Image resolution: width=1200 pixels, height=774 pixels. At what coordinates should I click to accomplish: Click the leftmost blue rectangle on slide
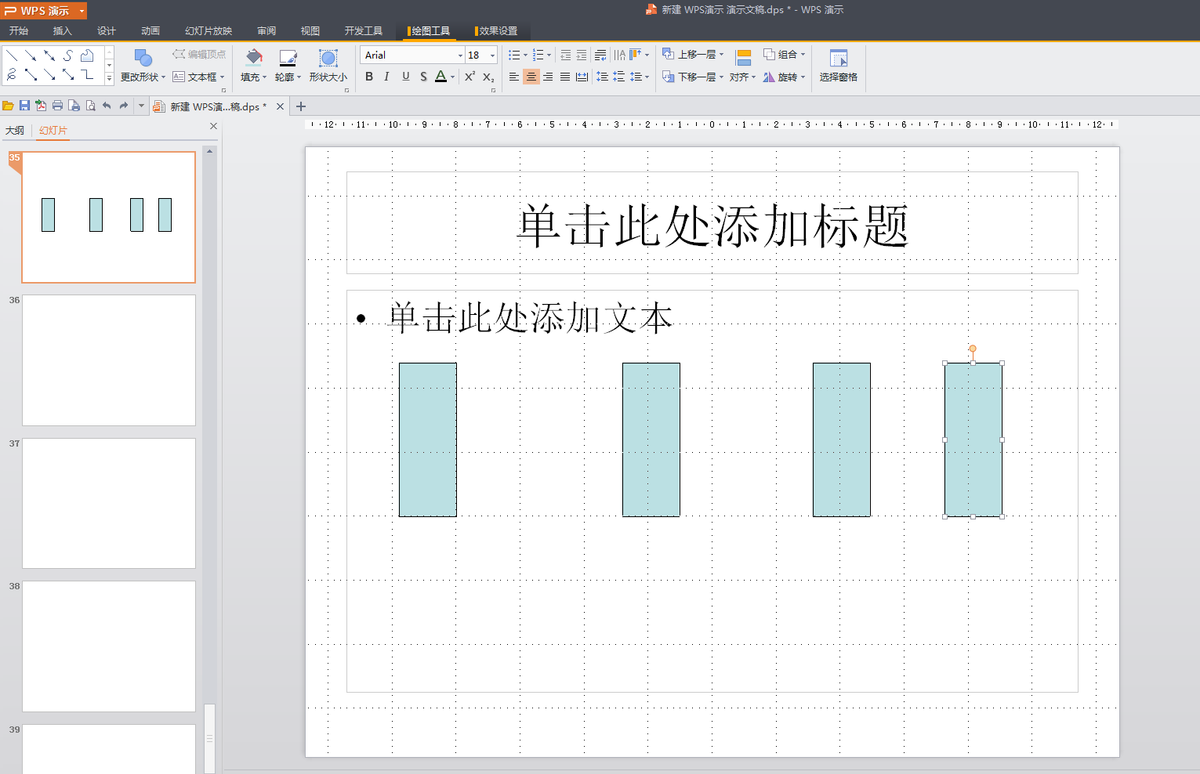(x=428, y=440)
